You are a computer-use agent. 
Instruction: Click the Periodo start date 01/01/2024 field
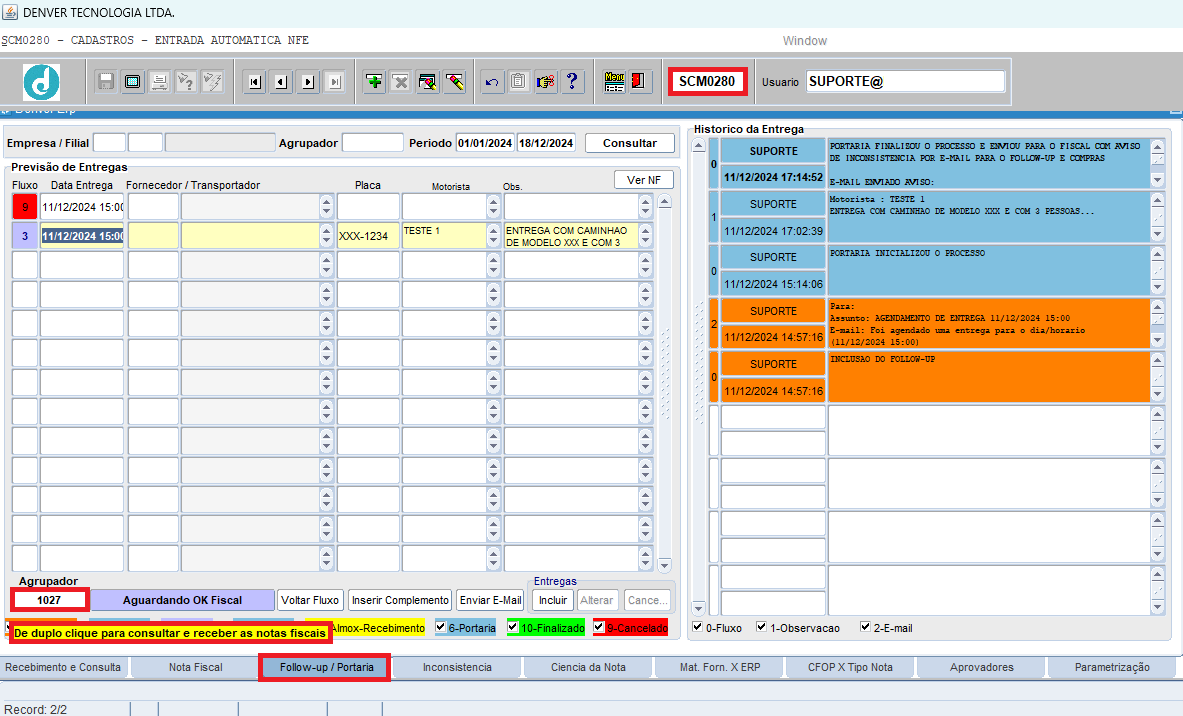click(x=484, y=143)
